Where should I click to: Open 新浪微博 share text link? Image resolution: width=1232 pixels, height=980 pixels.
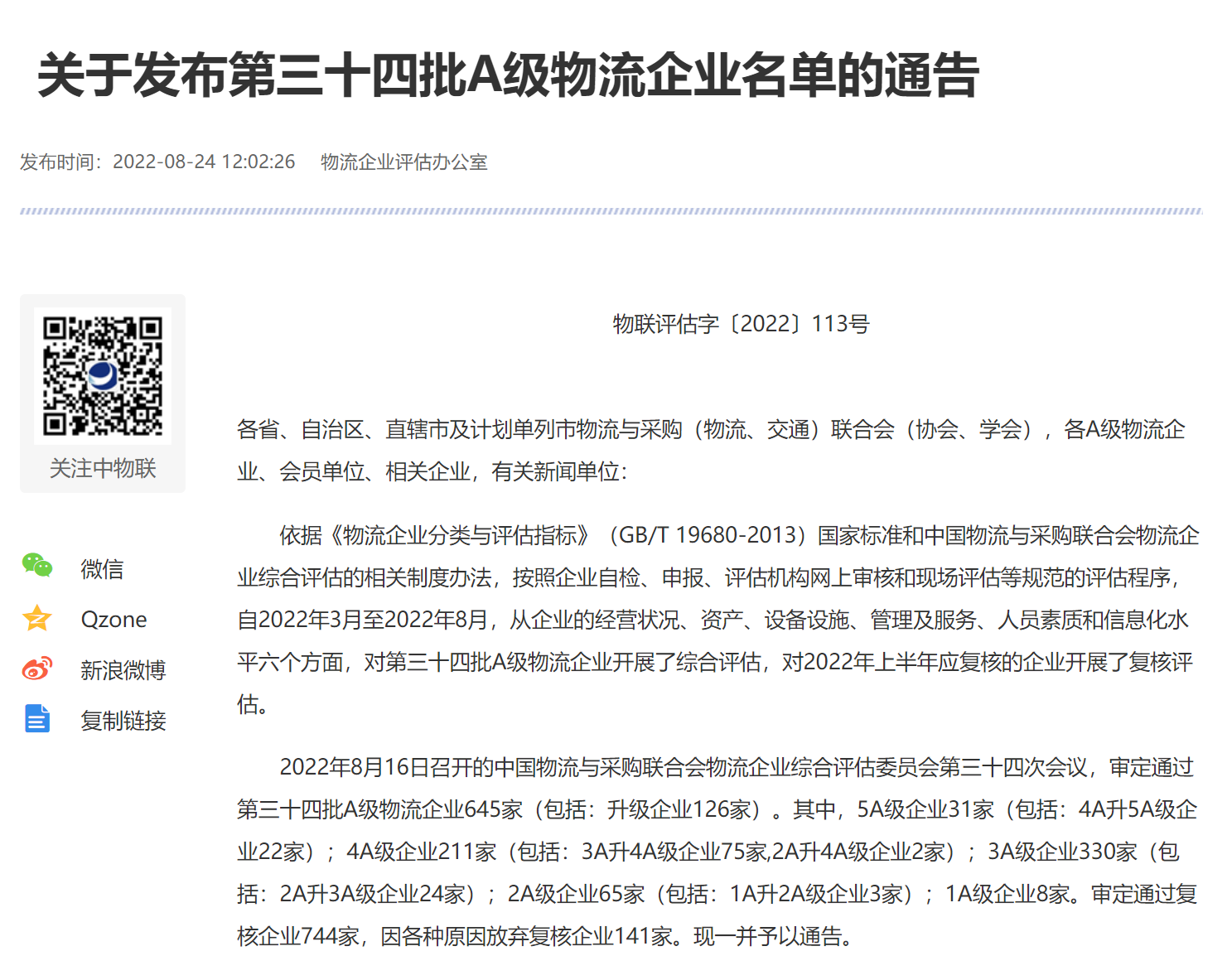(x=123, y=670)
